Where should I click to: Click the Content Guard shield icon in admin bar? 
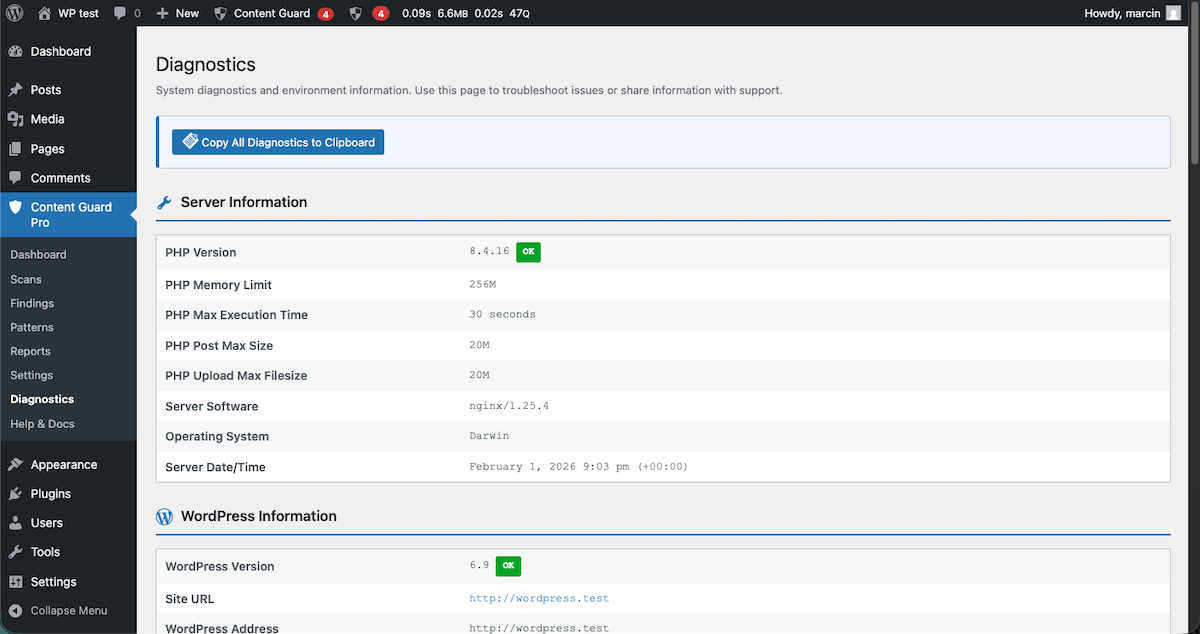pyautogui.click(x=219, y=13)
